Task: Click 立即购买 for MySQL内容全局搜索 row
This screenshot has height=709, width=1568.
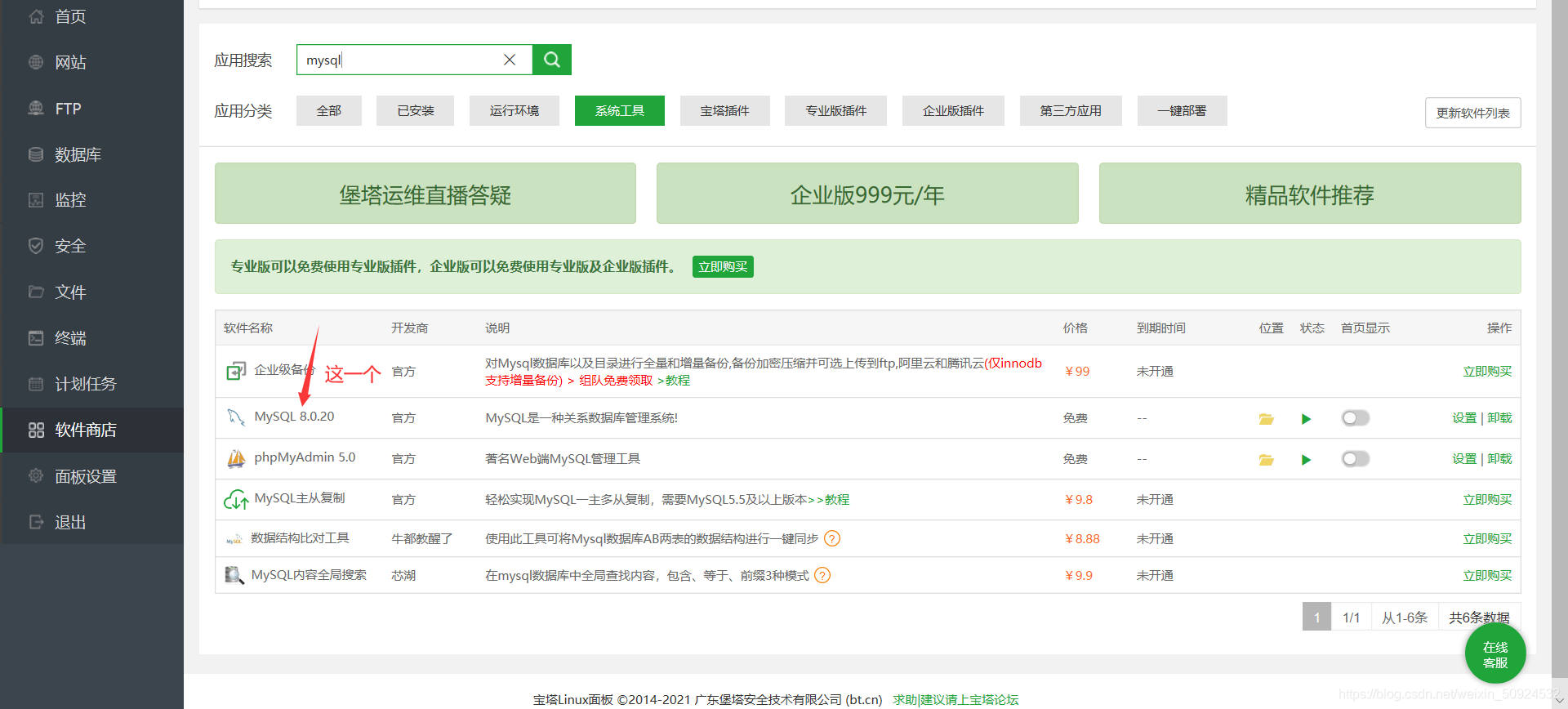Action: 1487,576
